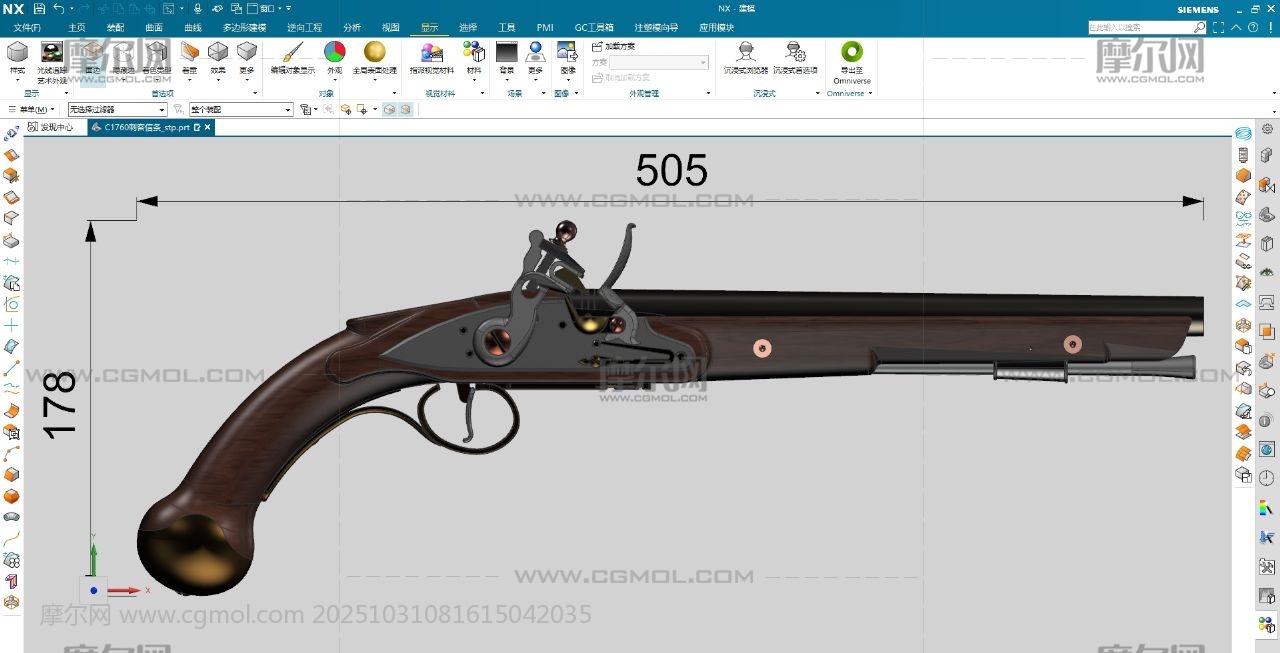
Task: Open the global surface treatment gold sphere
Action: [375, 53]
